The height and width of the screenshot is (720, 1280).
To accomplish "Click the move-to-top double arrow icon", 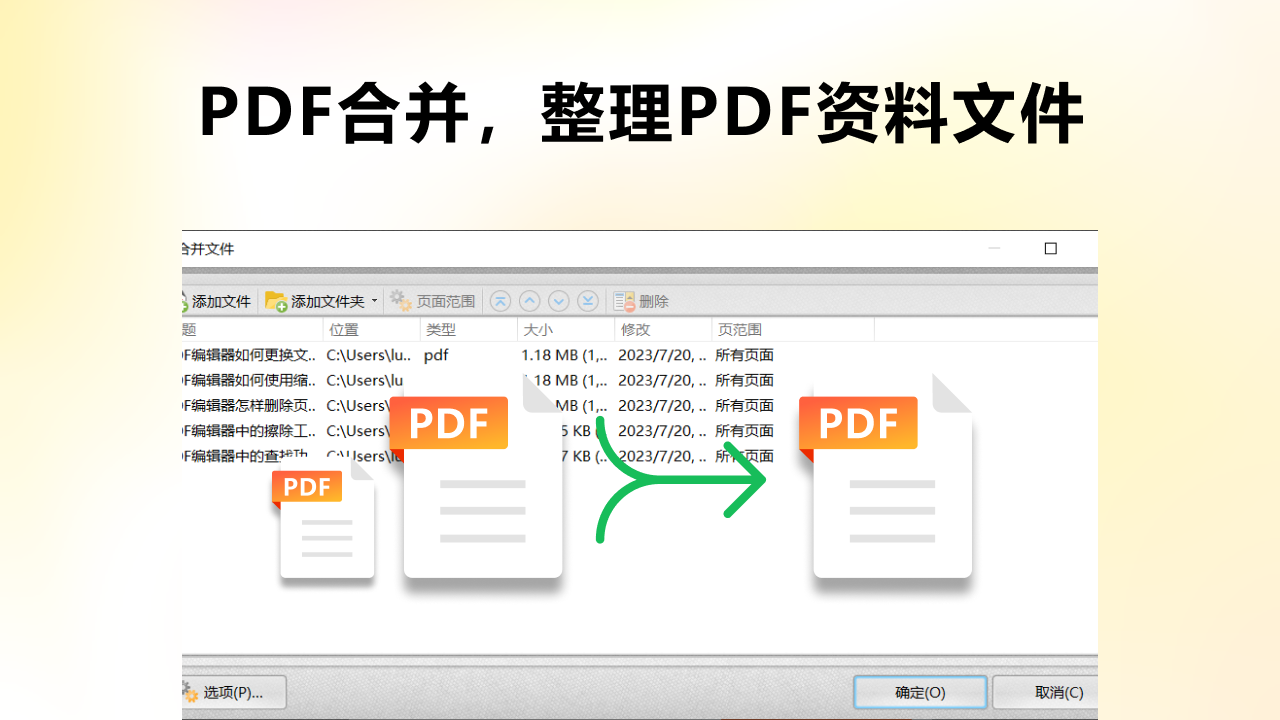I will (500, 301).
